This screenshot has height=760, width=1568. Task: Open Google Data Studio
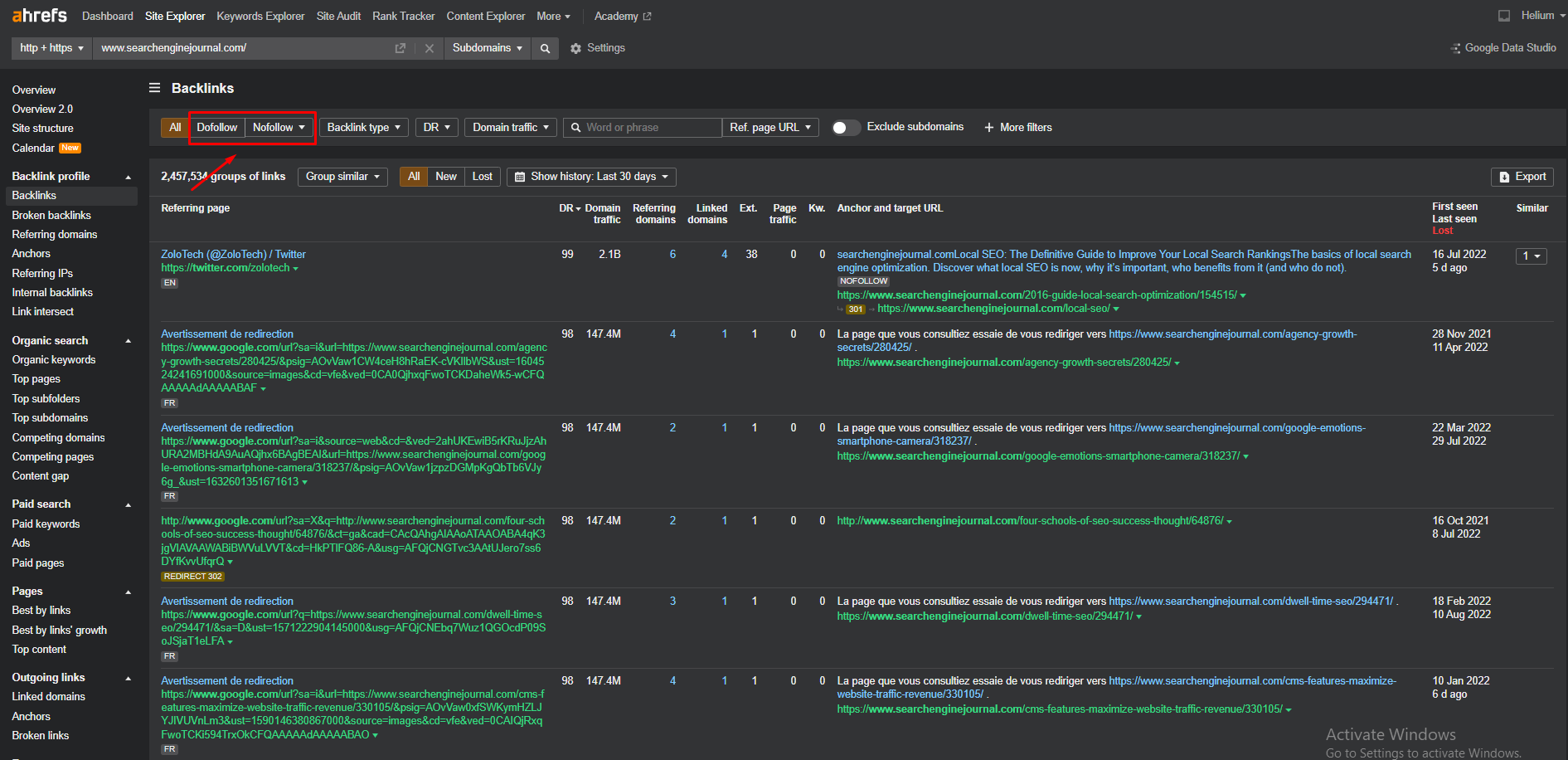(1503, 48)
